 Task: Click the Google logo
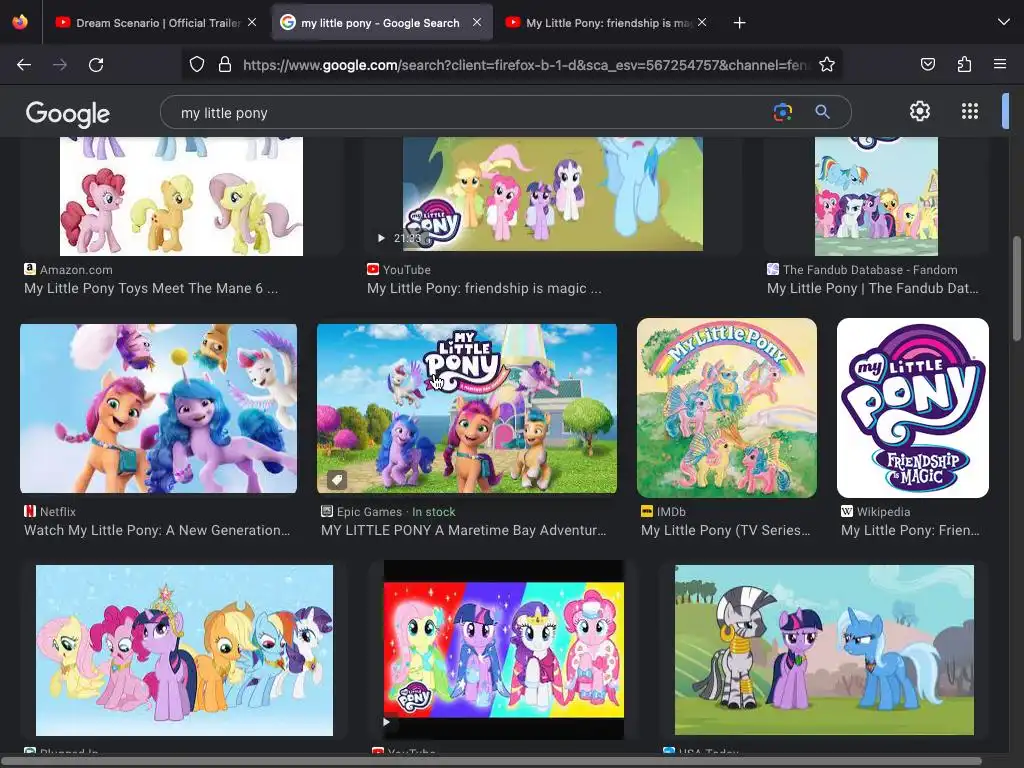click(x=68, y=114)
